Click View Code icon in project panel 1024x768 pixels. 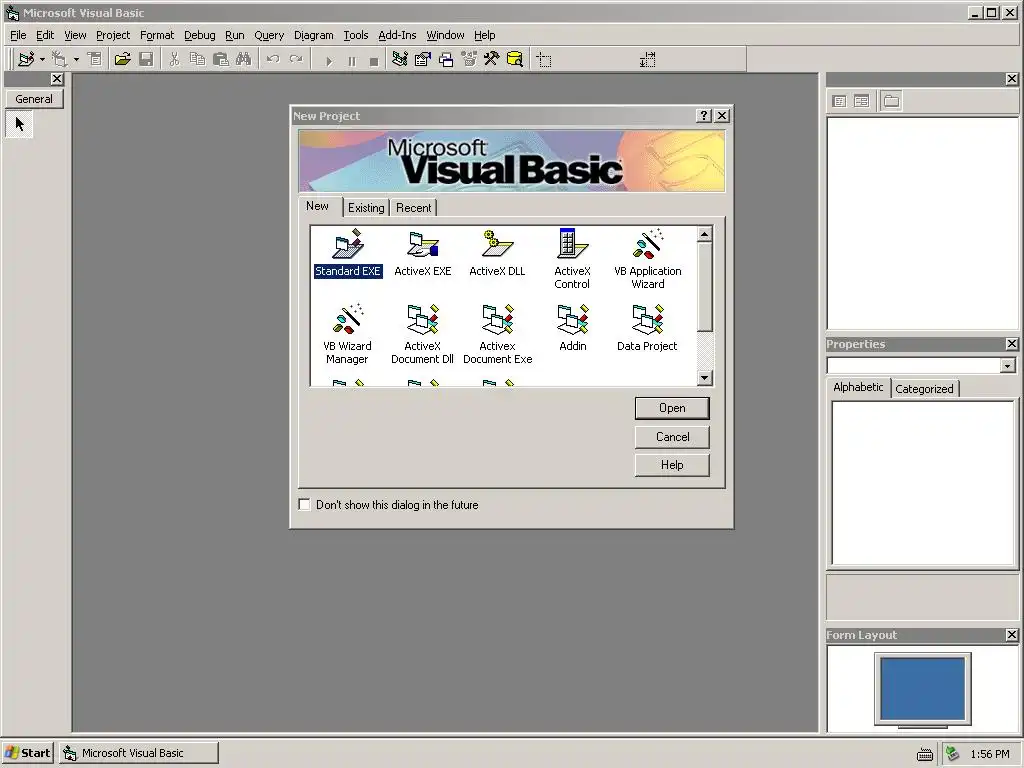point(840,101)
